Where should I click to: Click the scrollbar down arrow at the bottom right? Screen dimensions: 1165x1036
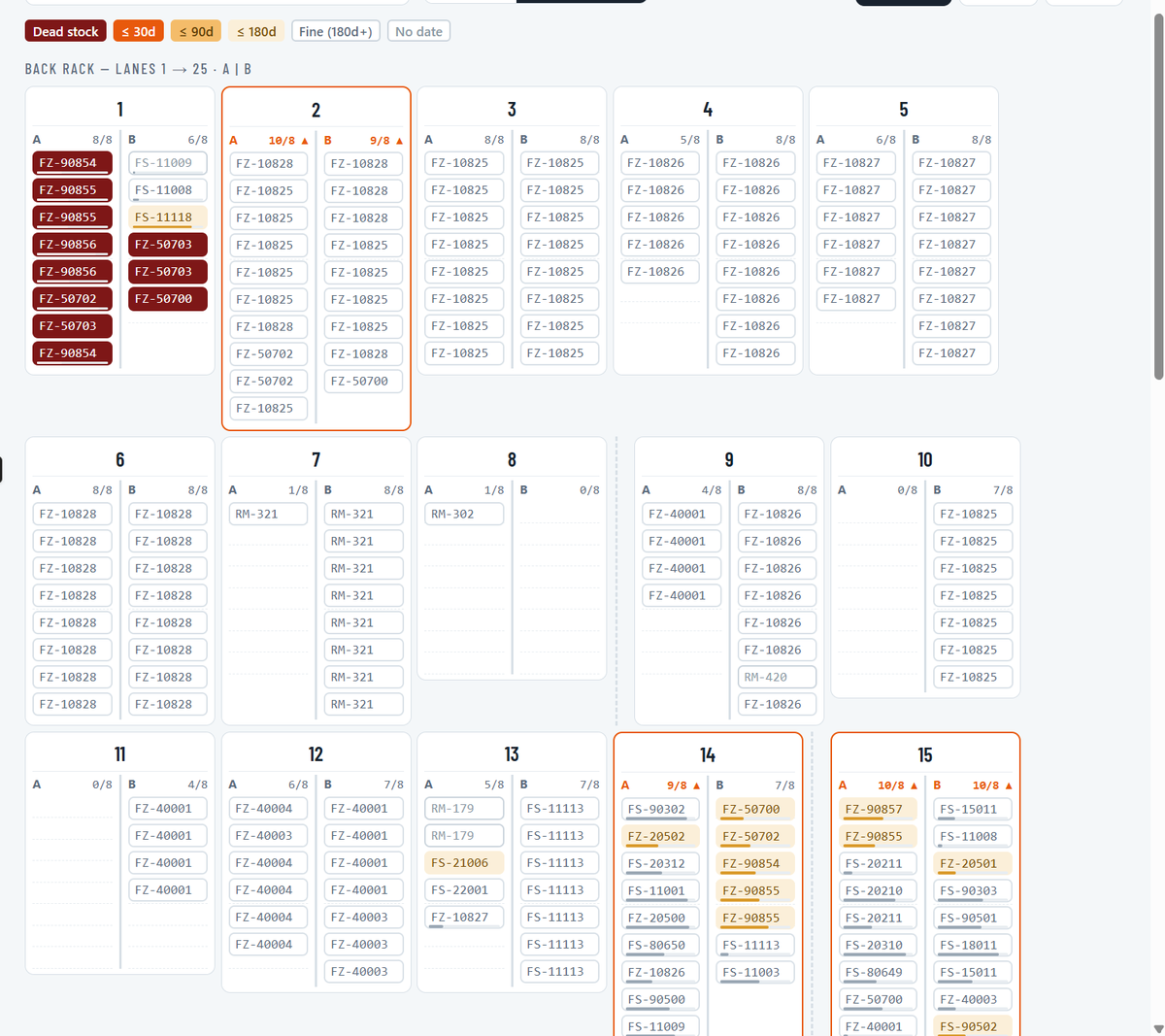coord(1158,1028)
